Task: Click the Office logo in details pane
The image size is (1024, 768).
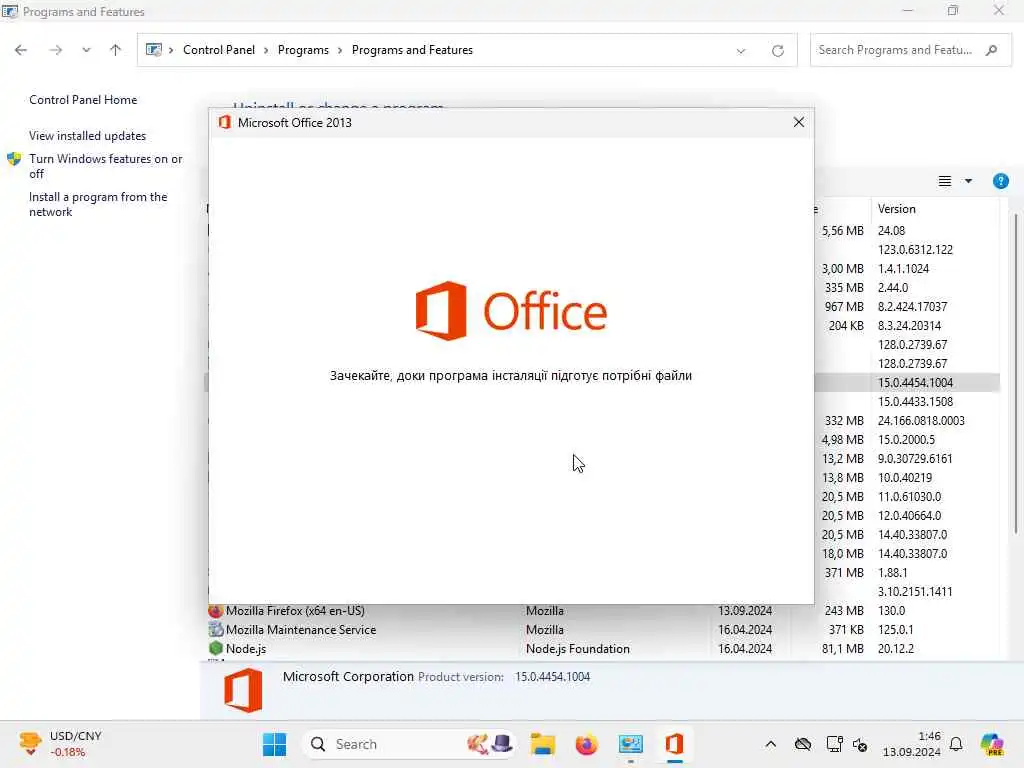Action: tap(243, 690)
